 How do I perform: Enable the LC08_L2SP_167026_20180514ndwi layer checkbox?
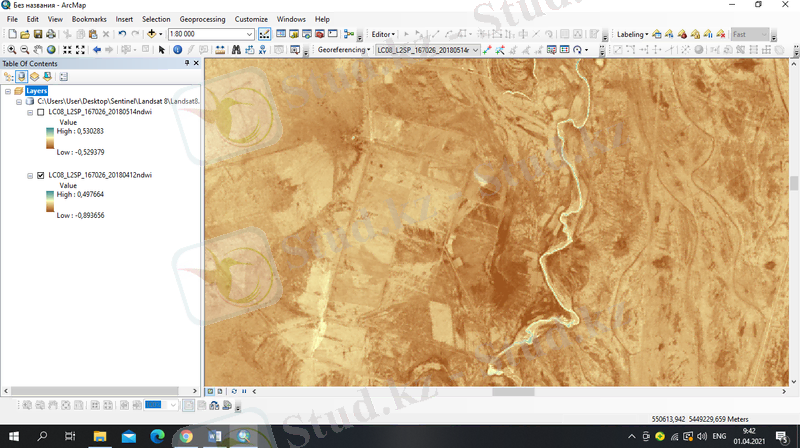click(40, 112)
